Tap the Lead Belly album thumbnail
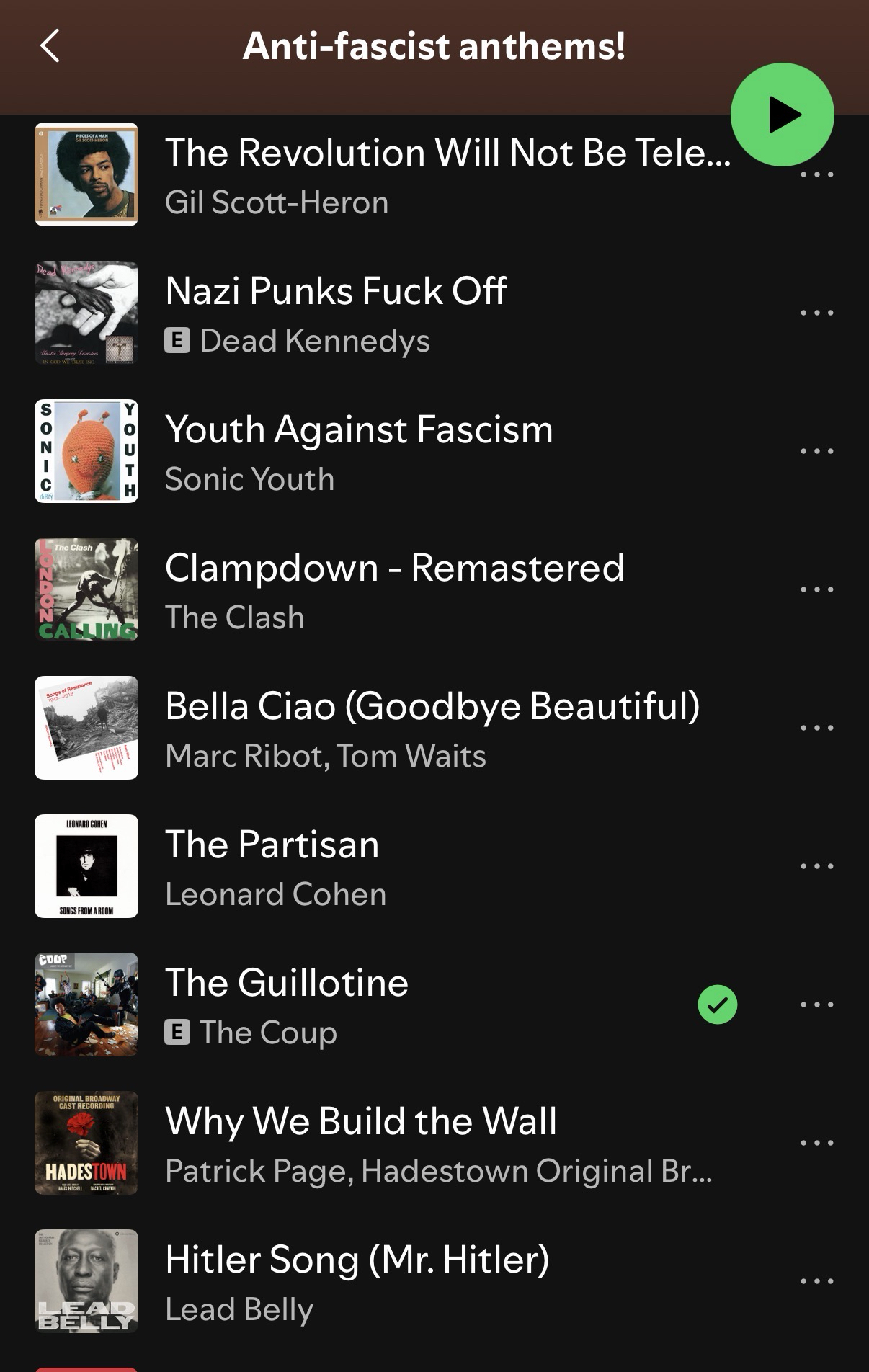Viewport: 869px width, 1372px height. [86, 1281]
